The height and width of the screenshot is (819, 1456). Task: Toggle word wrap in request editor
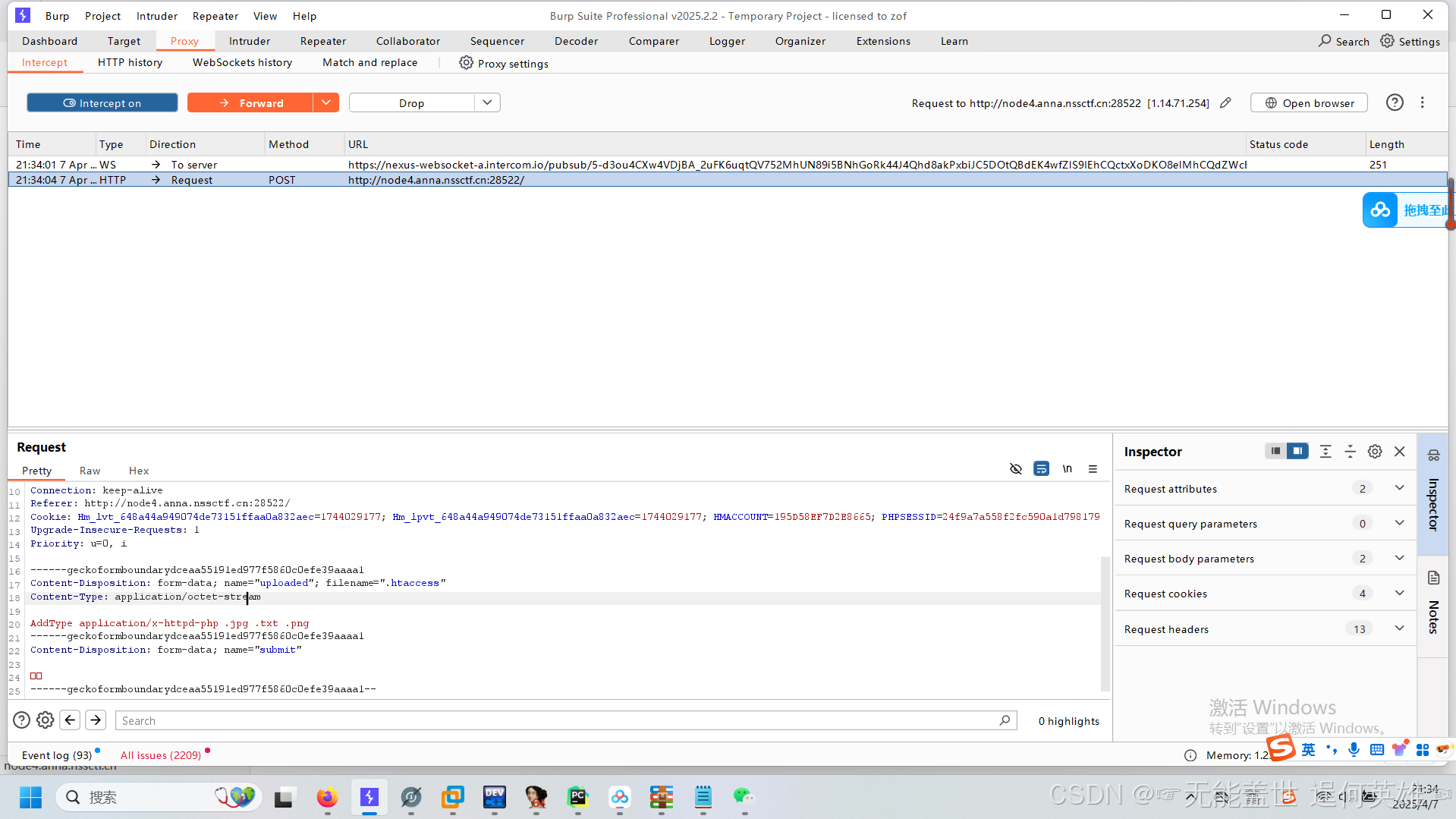1042,469
